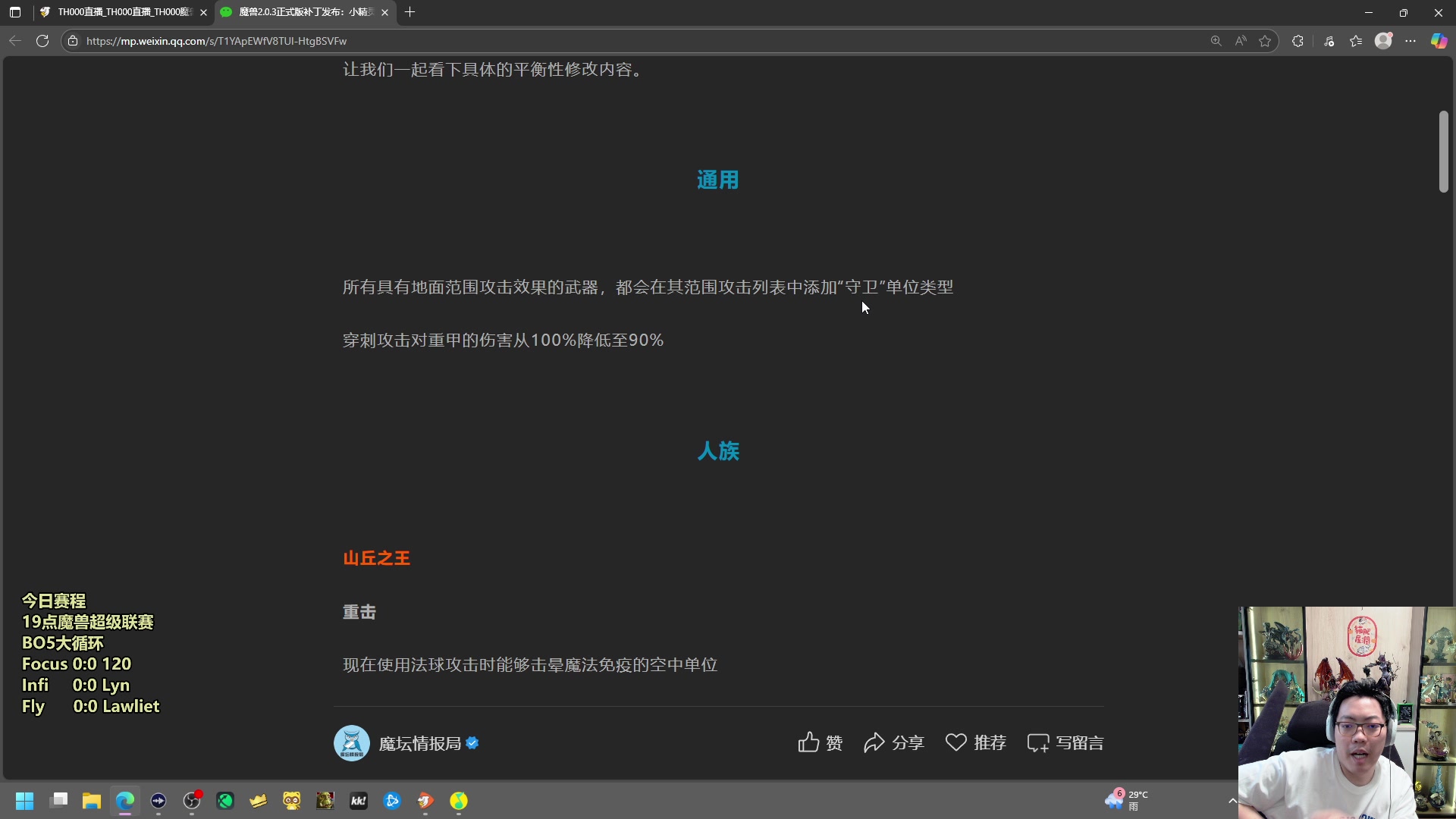Click the 让我们一起看下 intro sentence
The image size is (1456, 819).
494,70
